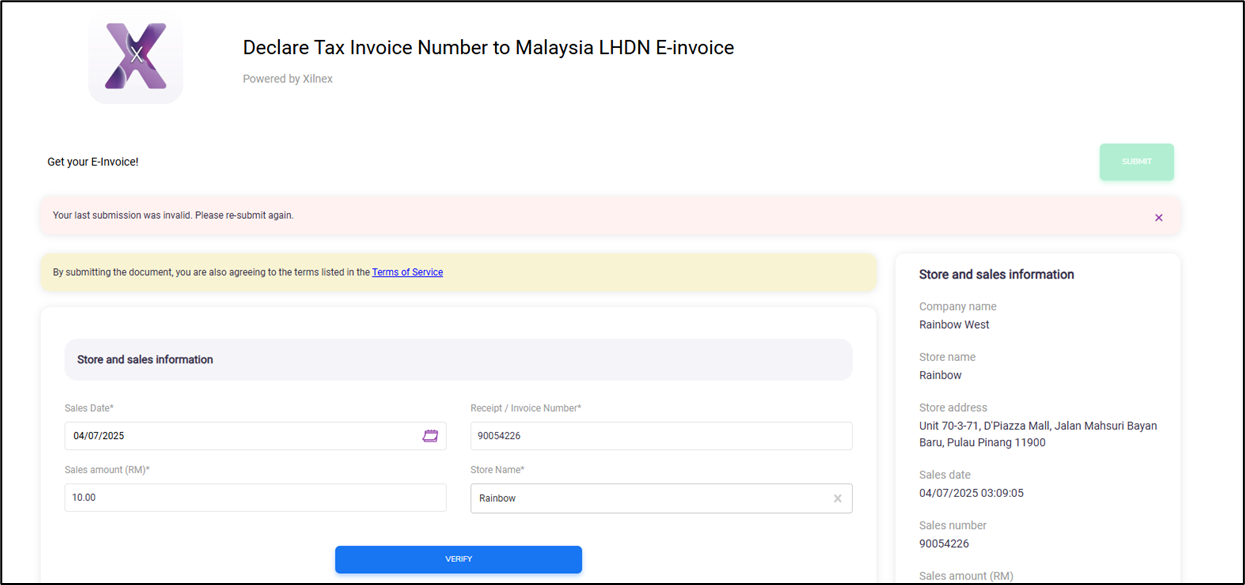Image resolution: width=1245 pixels, height=585 pixels.
Task: Click the D'Piazza Mall store address text
Action: click(1037, 434)
